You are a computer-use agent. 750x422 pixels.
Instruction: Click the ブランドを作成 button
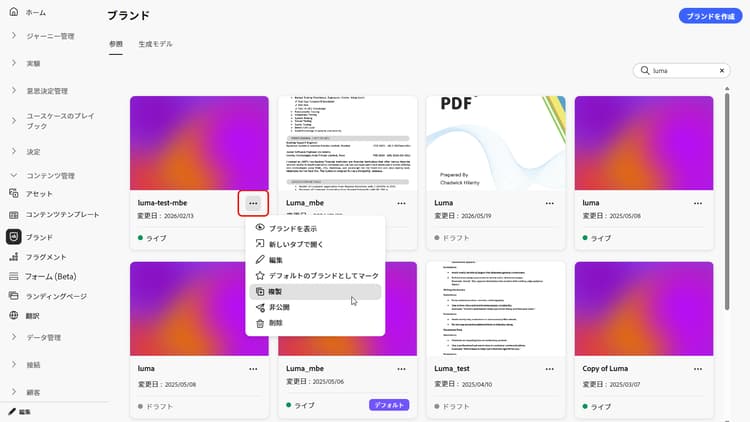710,16
